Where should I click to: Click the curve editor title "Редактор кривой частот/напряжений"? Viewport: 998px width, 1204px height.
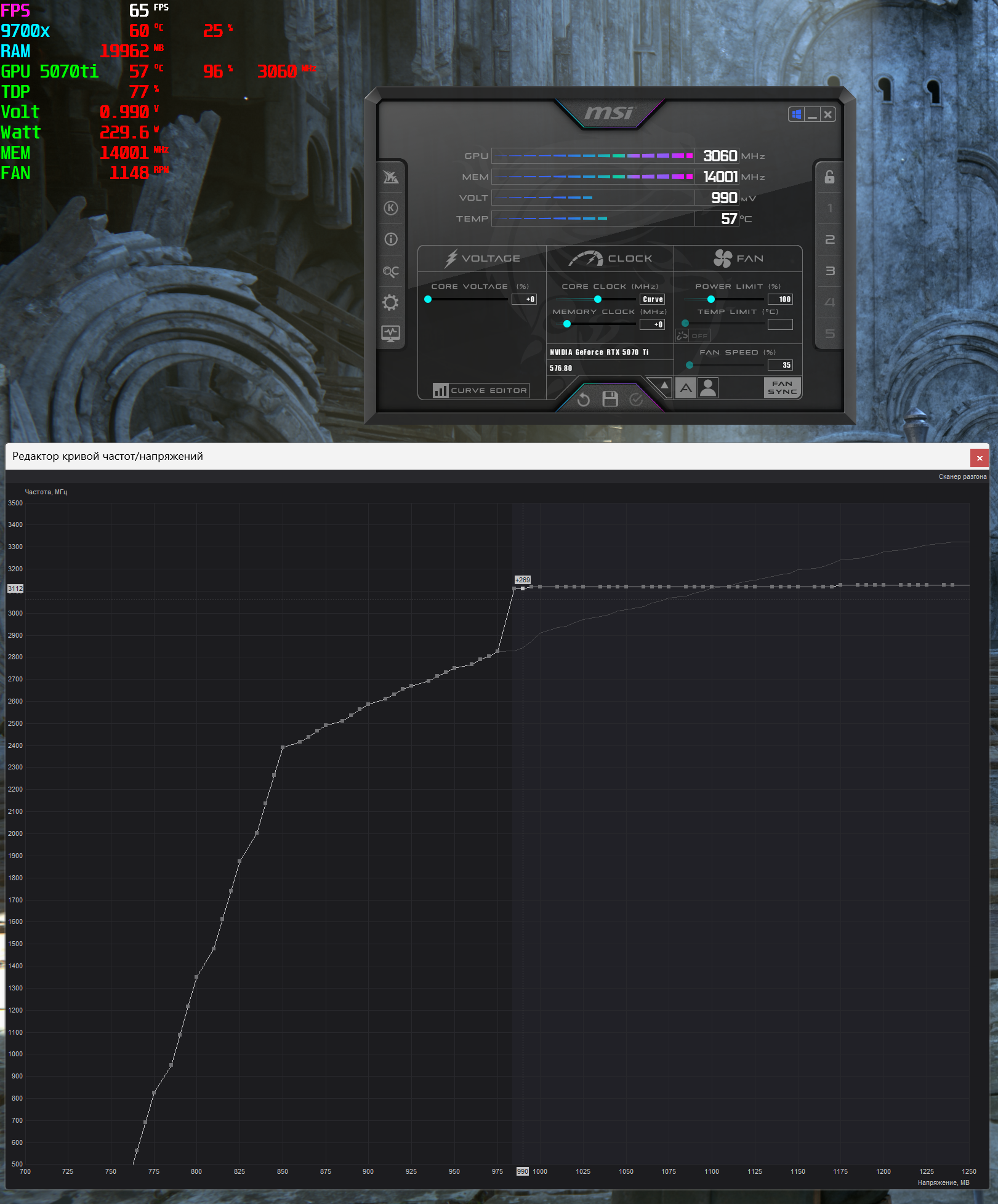point(108,456)
